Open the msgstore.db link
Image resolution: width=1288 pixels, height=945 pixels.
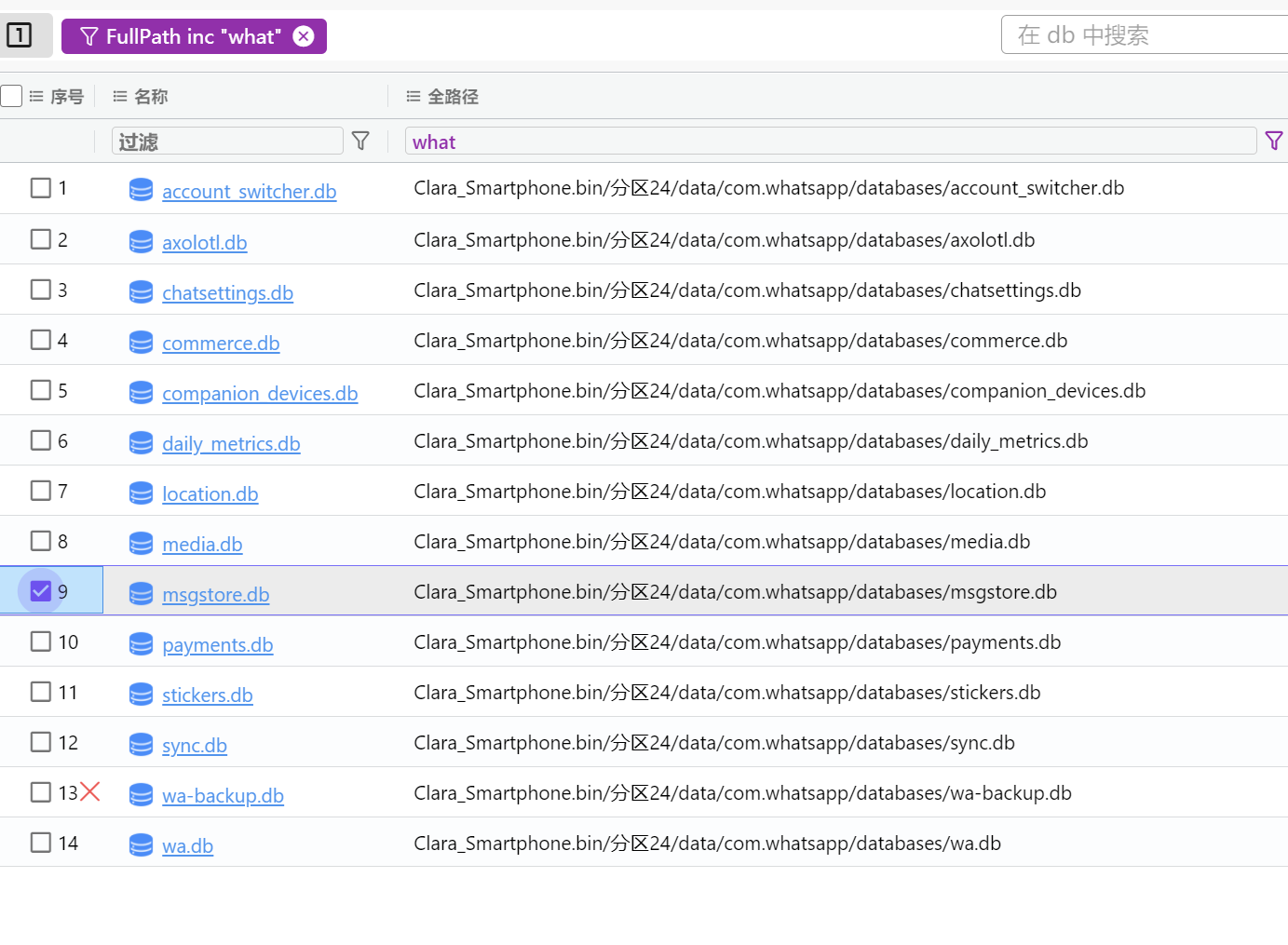point(215,594)
